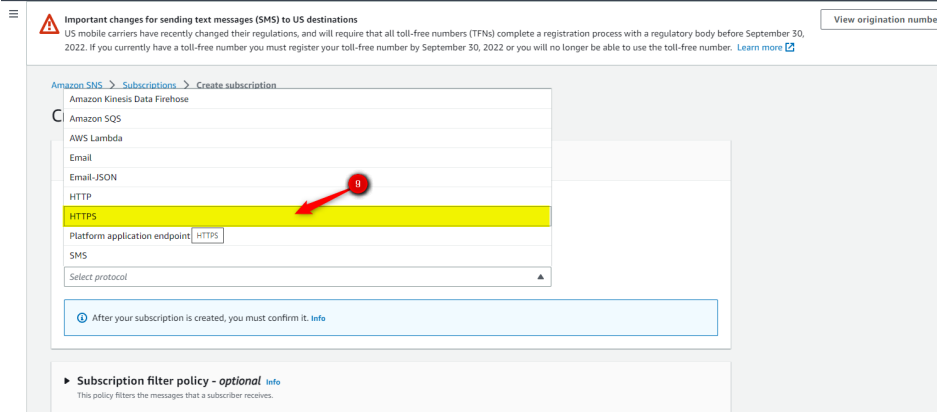This screenshot has height=412, width=941.
Task: Click the red number 9 marker
Action: [359, 185]
